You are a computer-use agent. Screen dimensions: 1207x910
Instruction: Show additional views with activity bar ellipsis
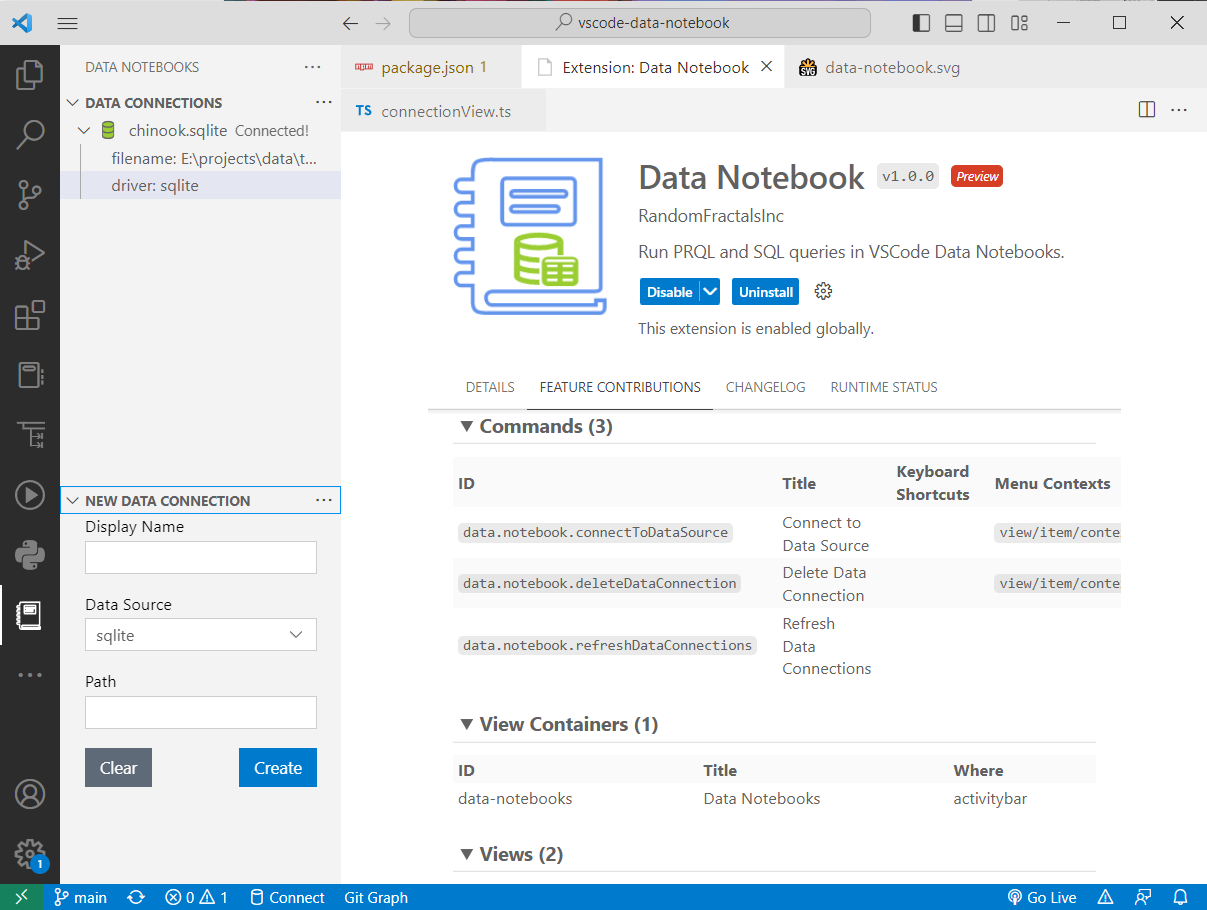[30, 675]
